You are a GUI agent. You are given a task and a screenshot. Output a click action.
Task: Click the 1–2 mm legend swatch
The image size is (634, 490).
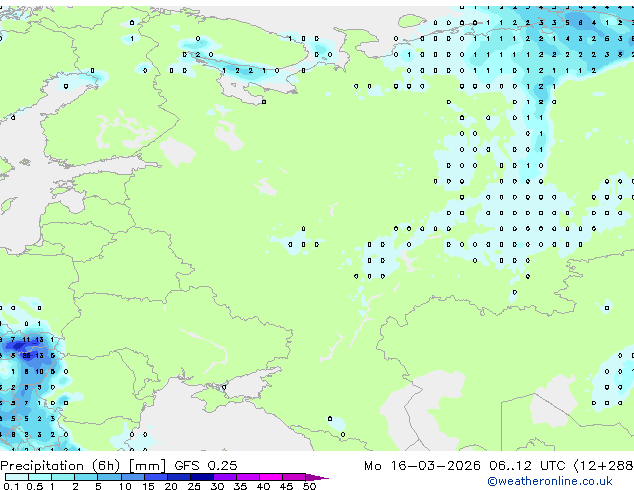(x=63, y=477)
